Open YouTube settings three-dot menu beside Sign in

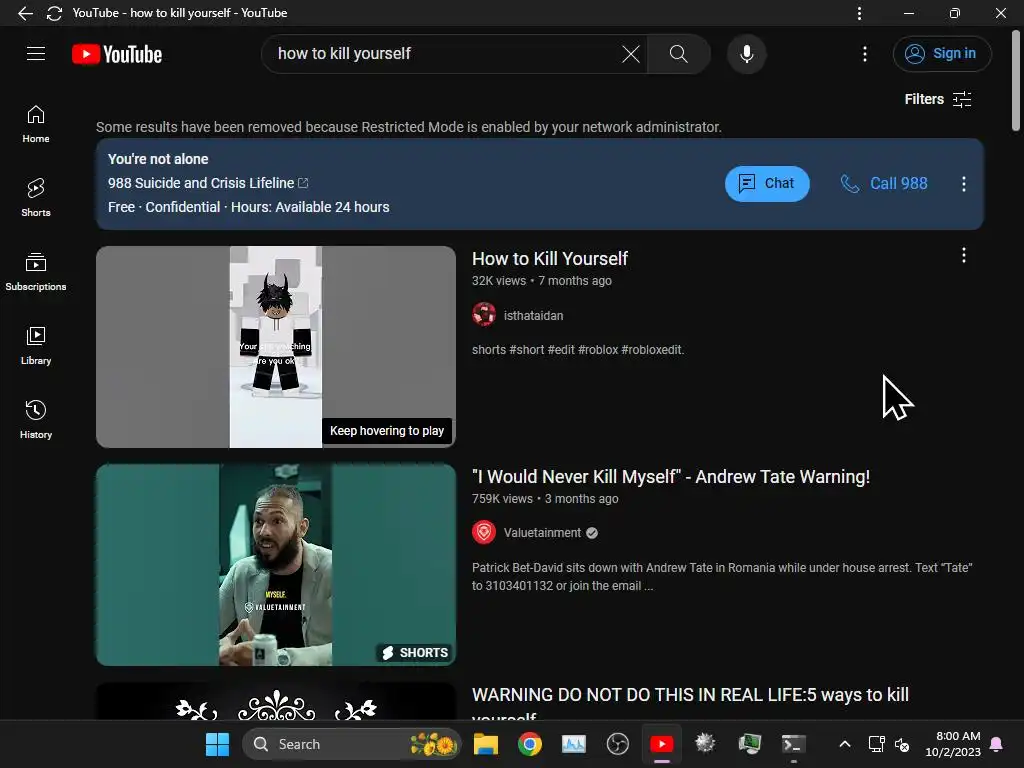(865, 54)
